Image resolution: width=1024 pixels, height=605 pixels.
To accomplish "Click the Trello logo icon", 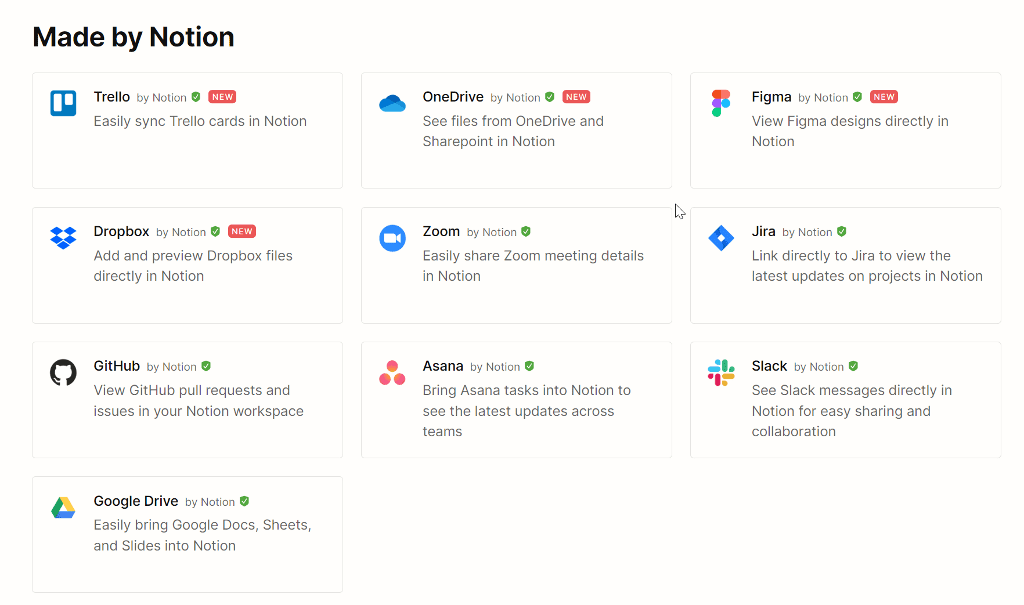I will click(63, 103).
